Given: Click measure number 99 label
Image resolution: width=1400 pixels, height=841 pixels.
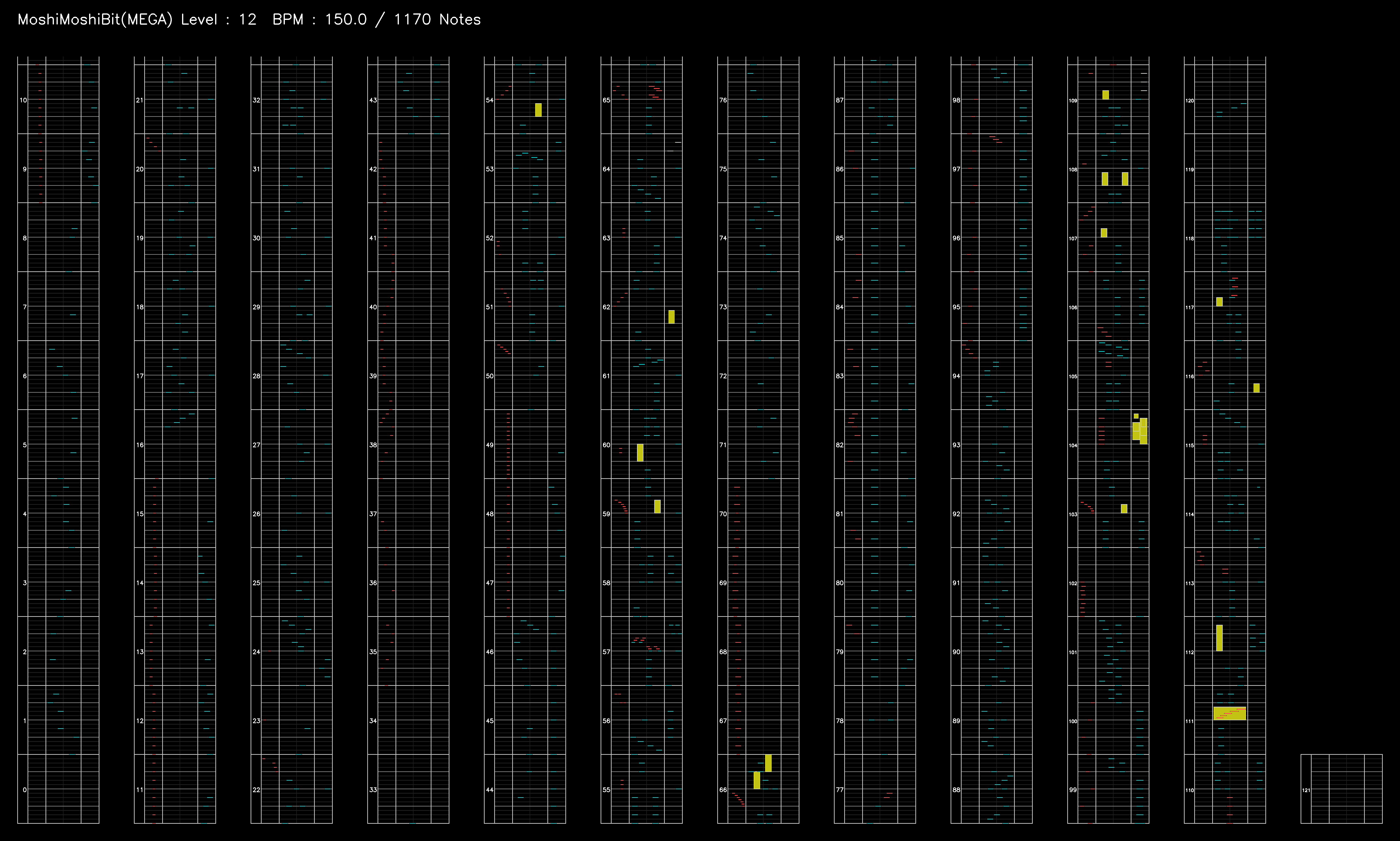Looking at the screenshot, I should point(1073,790).
